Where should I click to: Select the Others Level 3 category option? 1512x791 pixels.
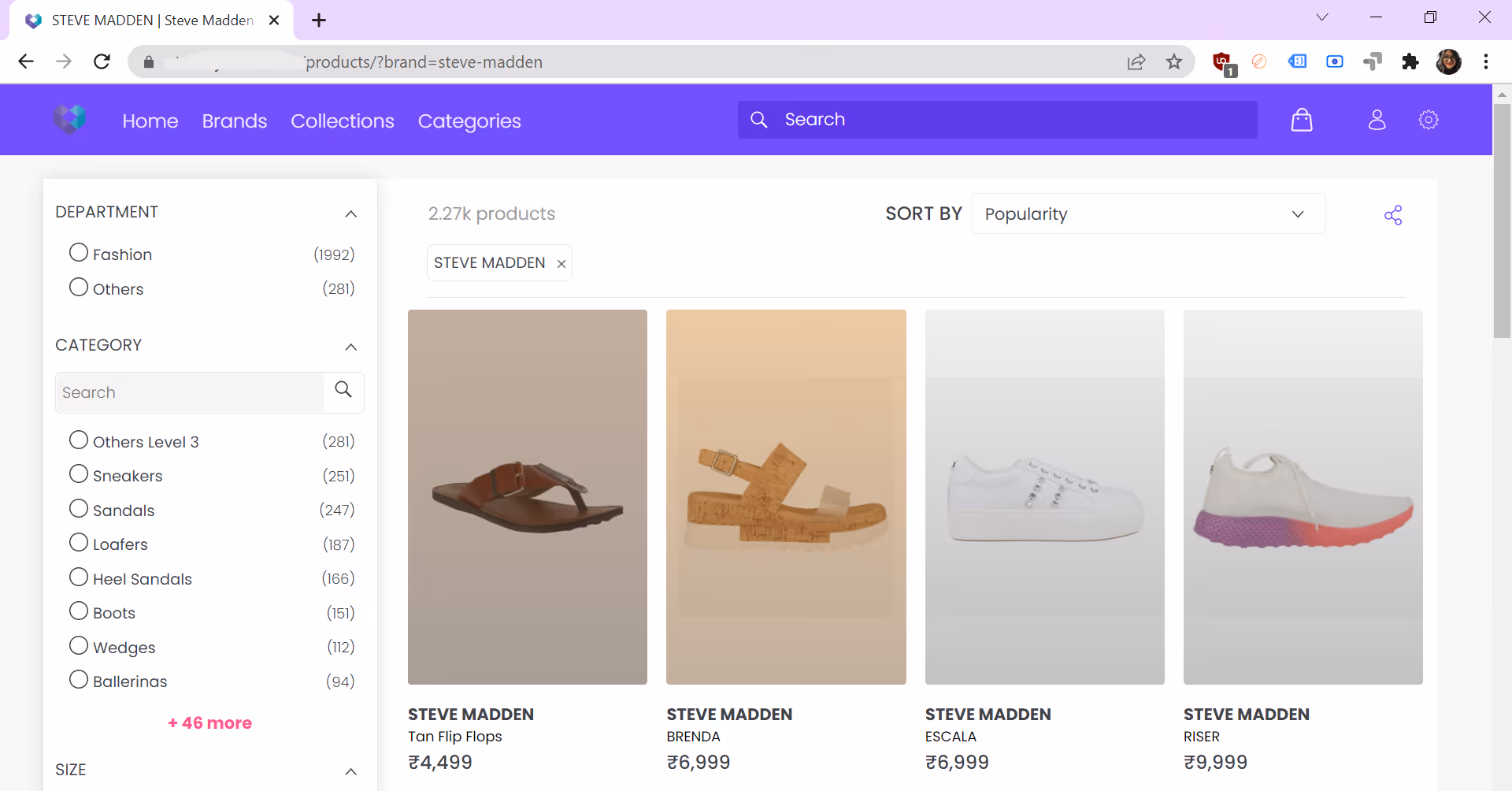click(79, 440)
